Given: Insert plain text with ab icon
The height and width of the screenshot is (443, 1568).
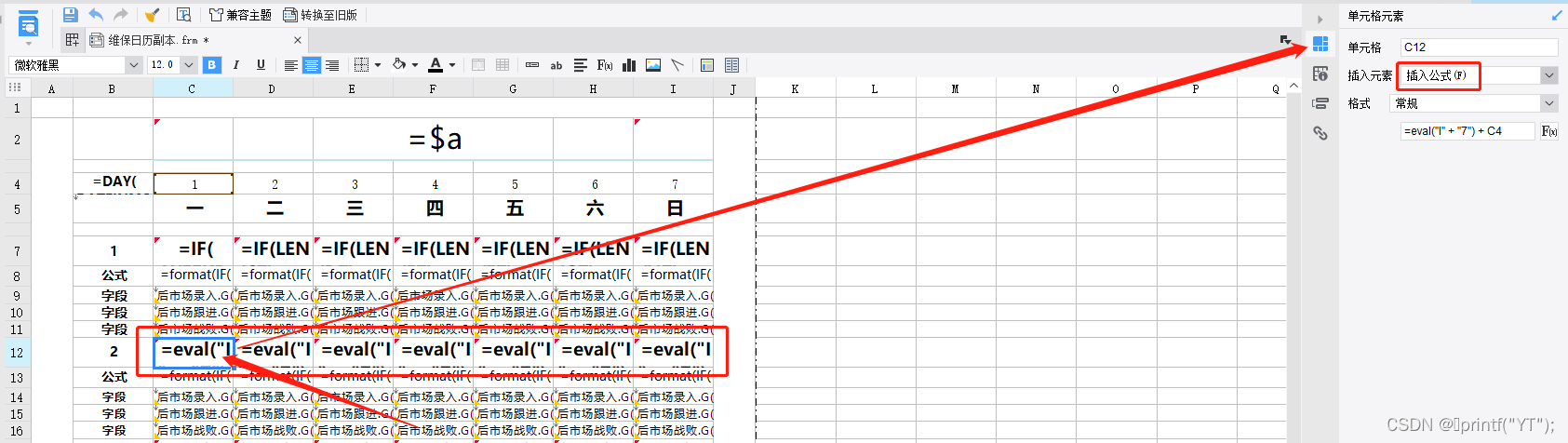Looking at the screenshot, I should coord(556,65).
